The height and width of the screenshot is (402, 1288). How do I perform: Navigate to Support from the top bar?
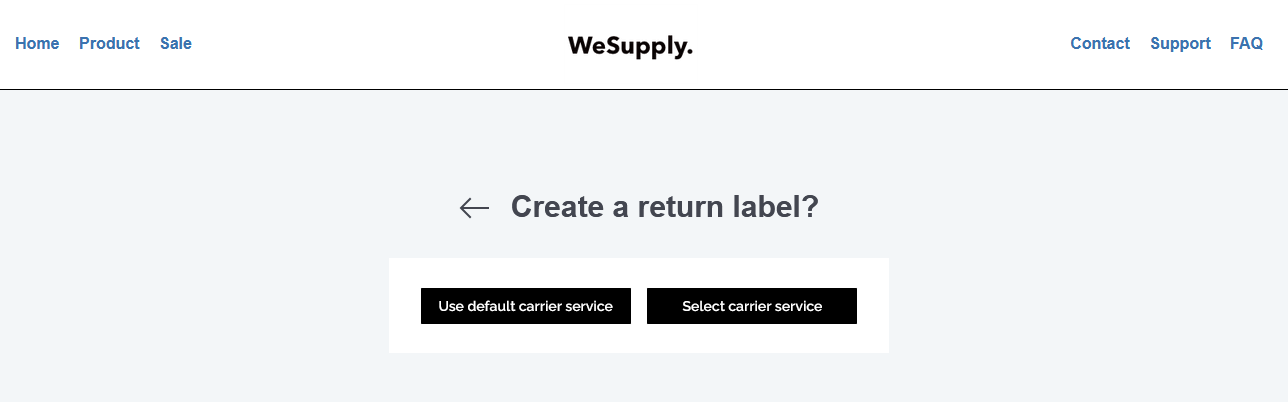tap(1180, 43)
